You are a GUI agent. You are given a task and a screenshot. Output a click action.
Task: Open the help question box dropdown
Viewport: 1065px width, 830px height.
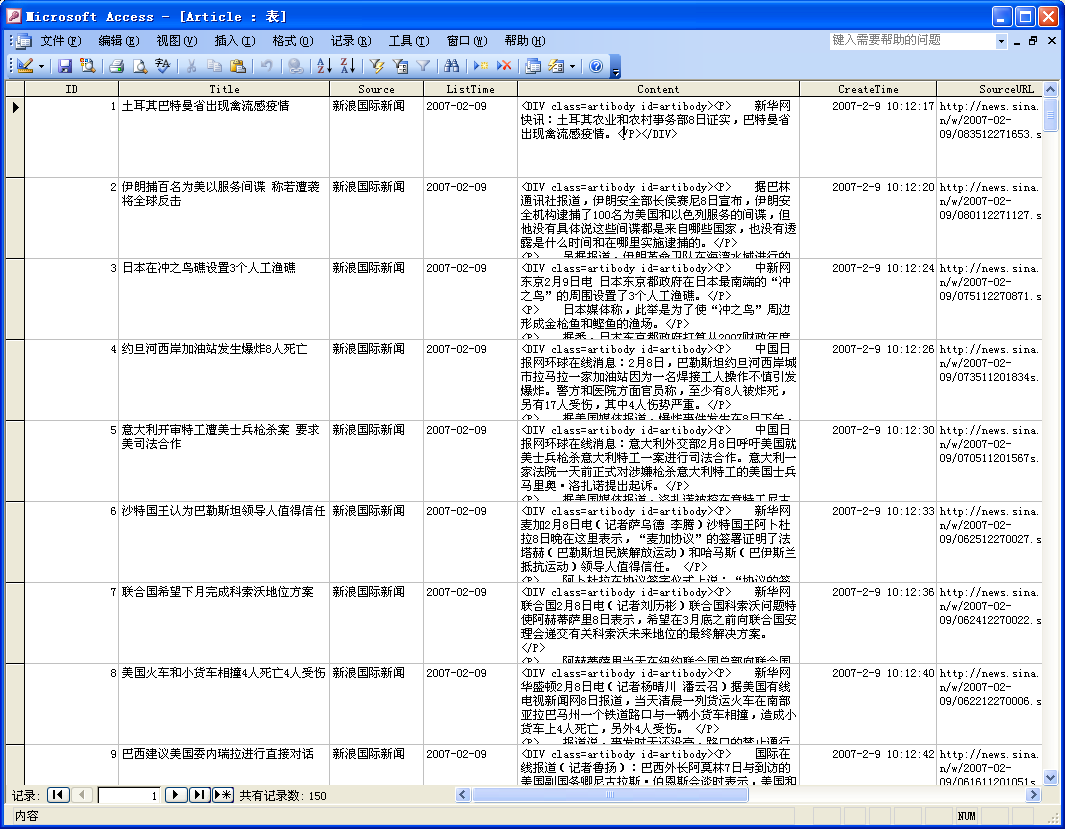pyautogui.click(x=1001, y=41)
